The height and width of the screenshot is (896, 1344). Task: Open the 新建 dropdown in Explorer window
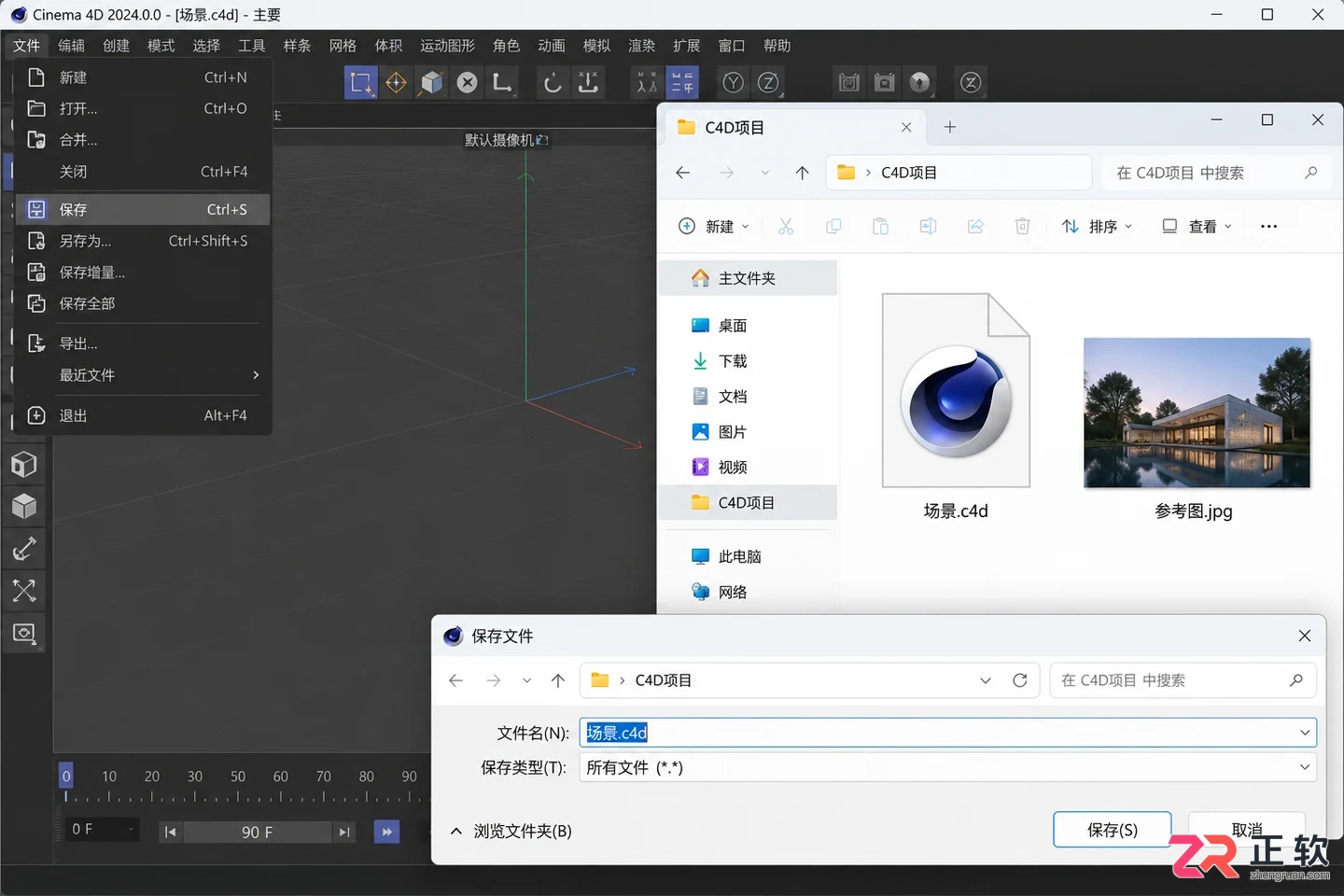pos(714,226)
